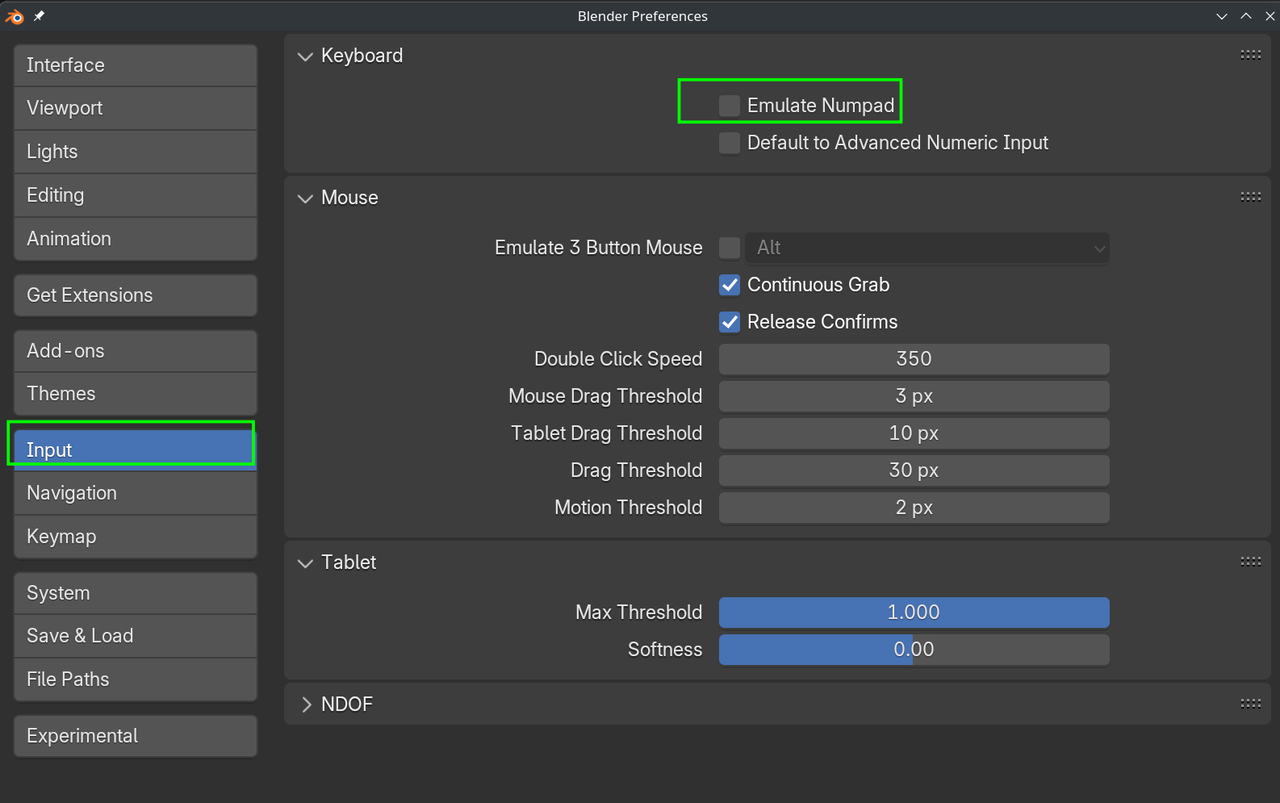
Task: Click the Mouse panel drag grip dots
Action: click(x=1250, y=197)
